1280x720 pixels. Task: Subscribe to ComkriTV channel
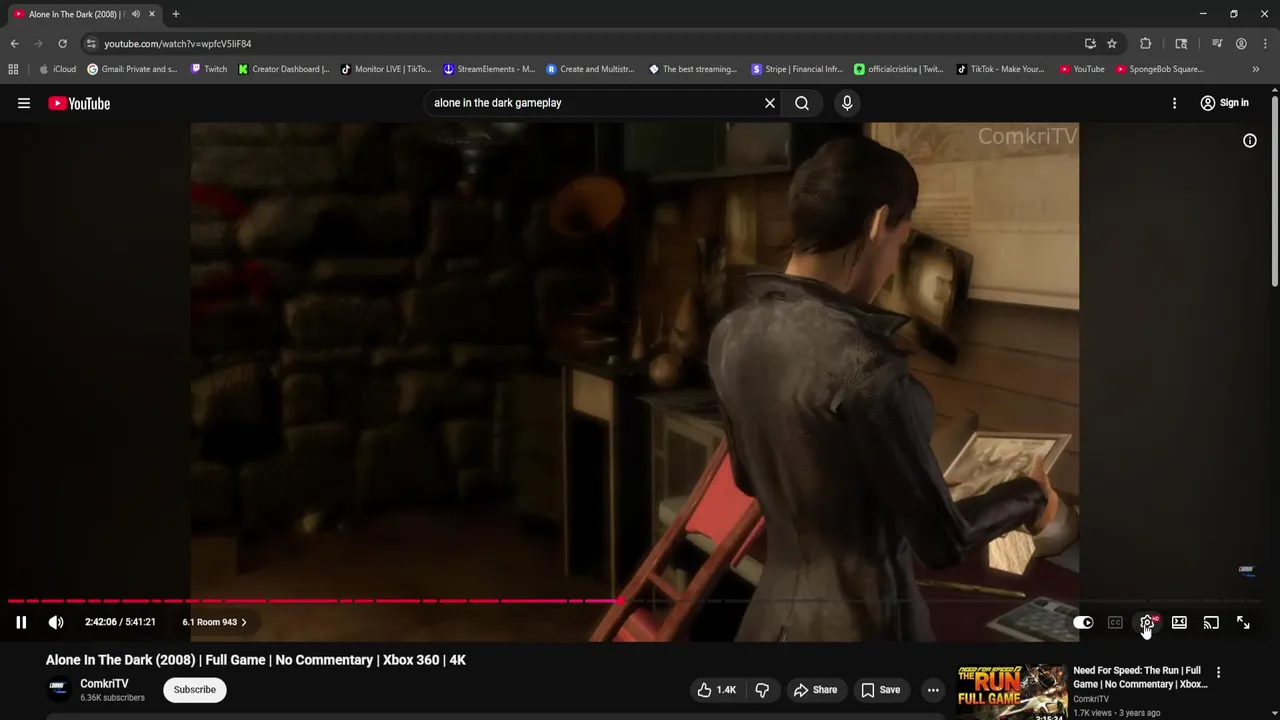point(195,689)
